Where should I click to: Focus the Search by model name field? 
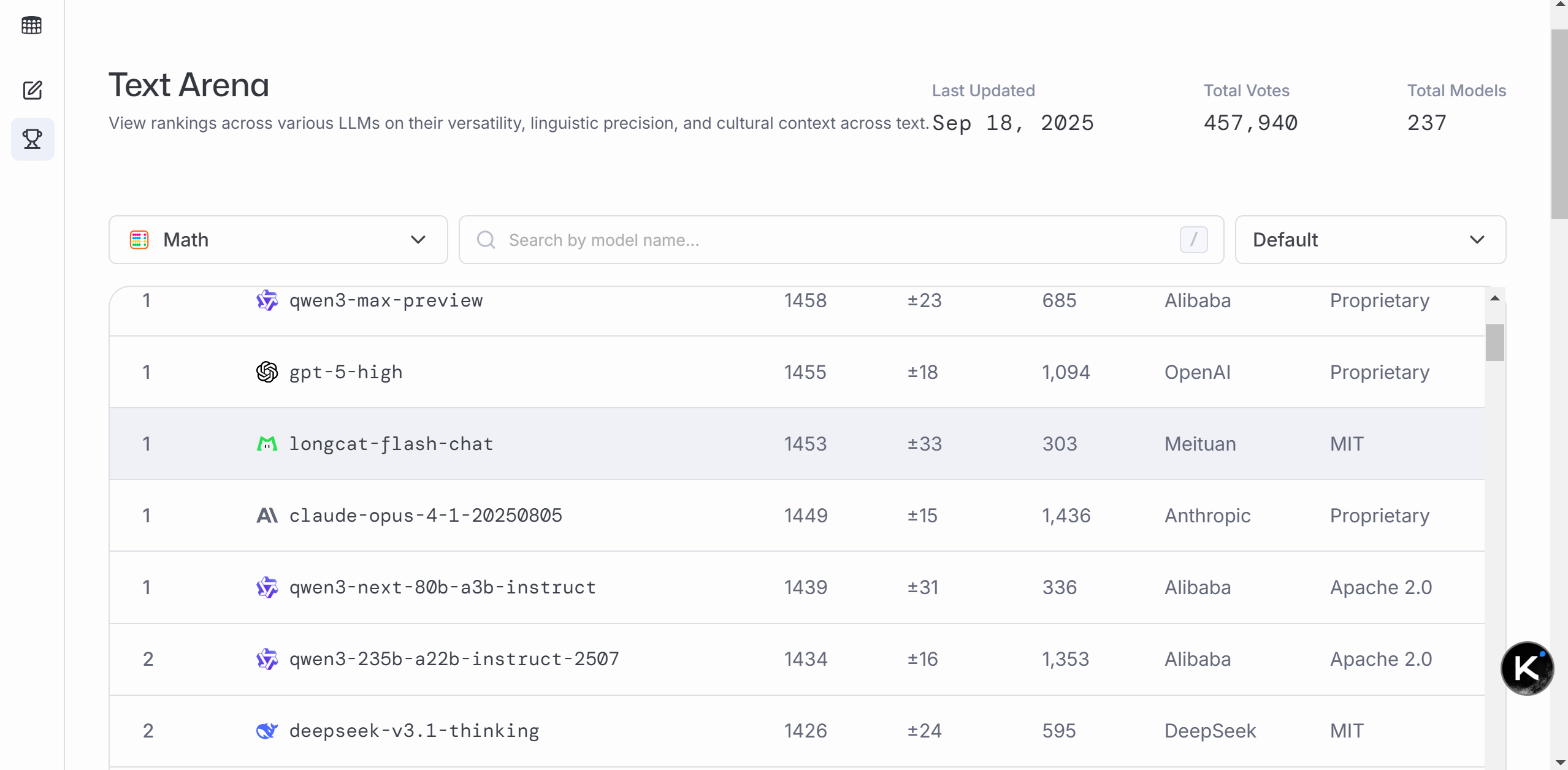tap(840, 240)
